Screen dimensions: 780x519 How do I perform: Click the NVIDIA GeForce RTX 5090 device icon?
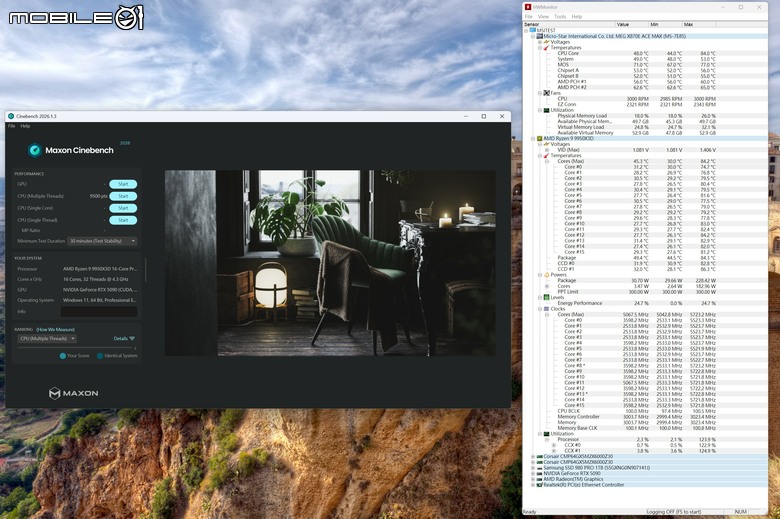click(x=539, y=473)
